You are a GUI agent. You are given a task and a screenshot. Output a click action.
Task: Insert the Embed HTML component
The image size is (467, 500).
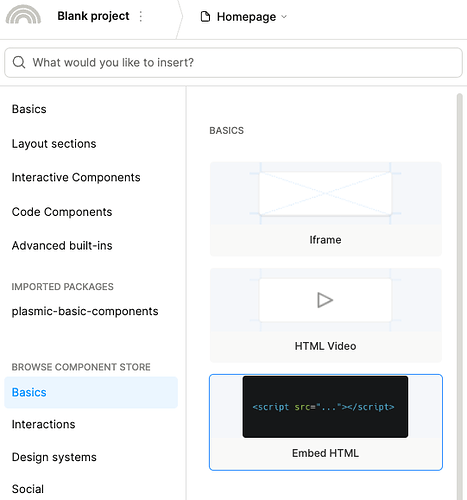326,422
